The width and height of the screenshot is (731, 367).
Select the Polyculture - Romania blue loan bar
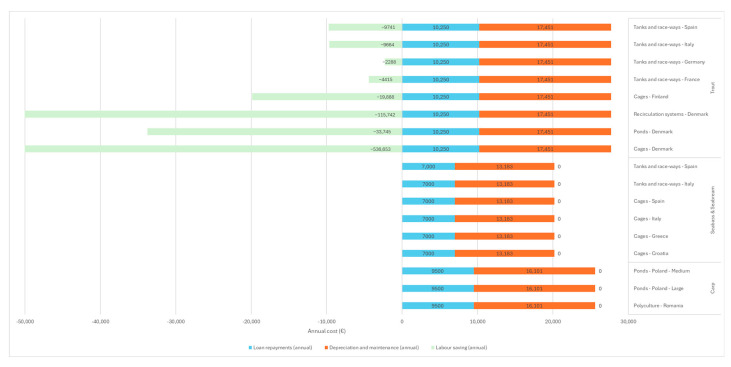click(438, 306)
